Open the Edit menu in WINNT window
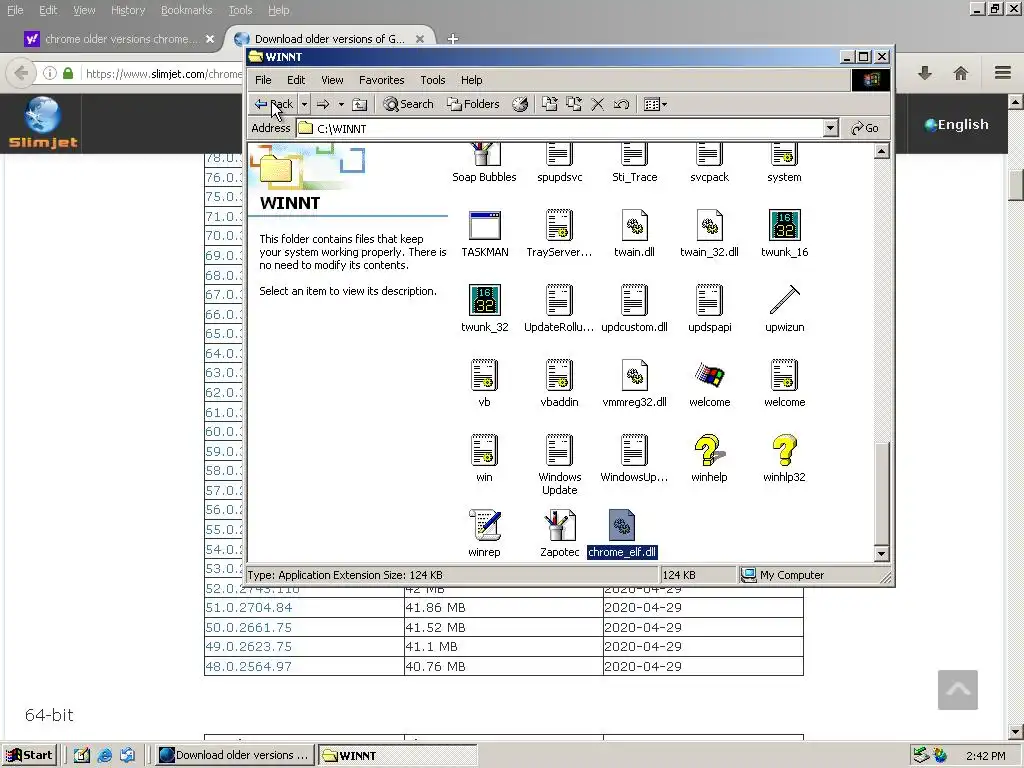 click(x=296, y=80)
